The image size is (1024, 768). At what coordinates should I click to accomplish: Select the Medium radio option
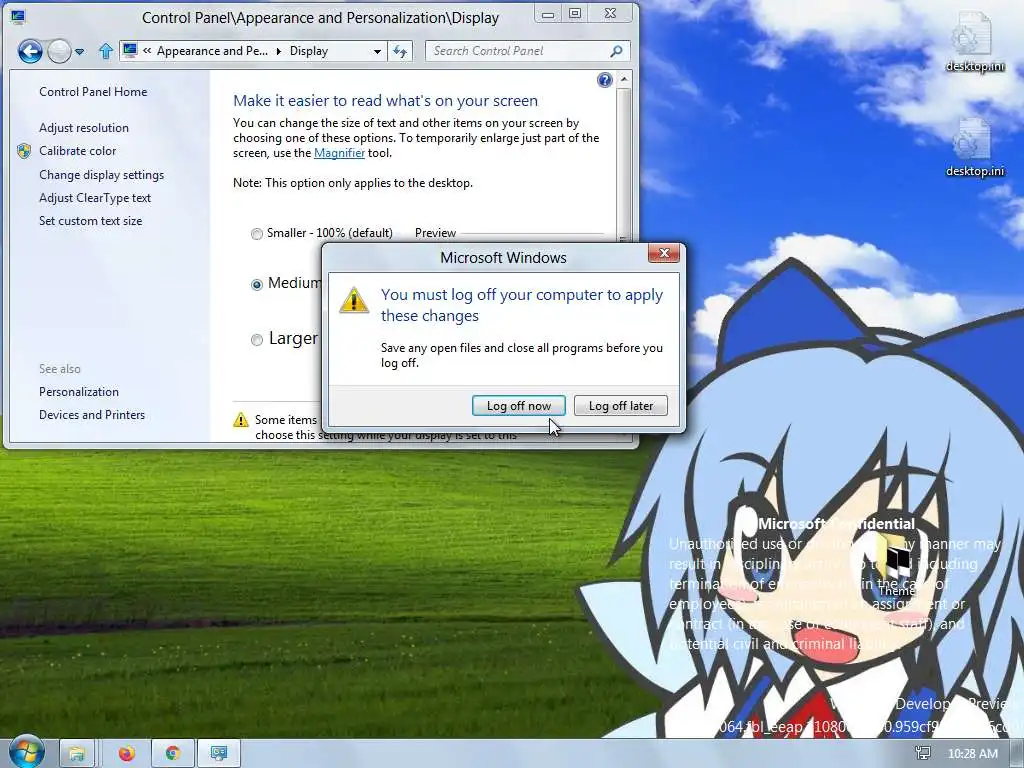point(257,284)
